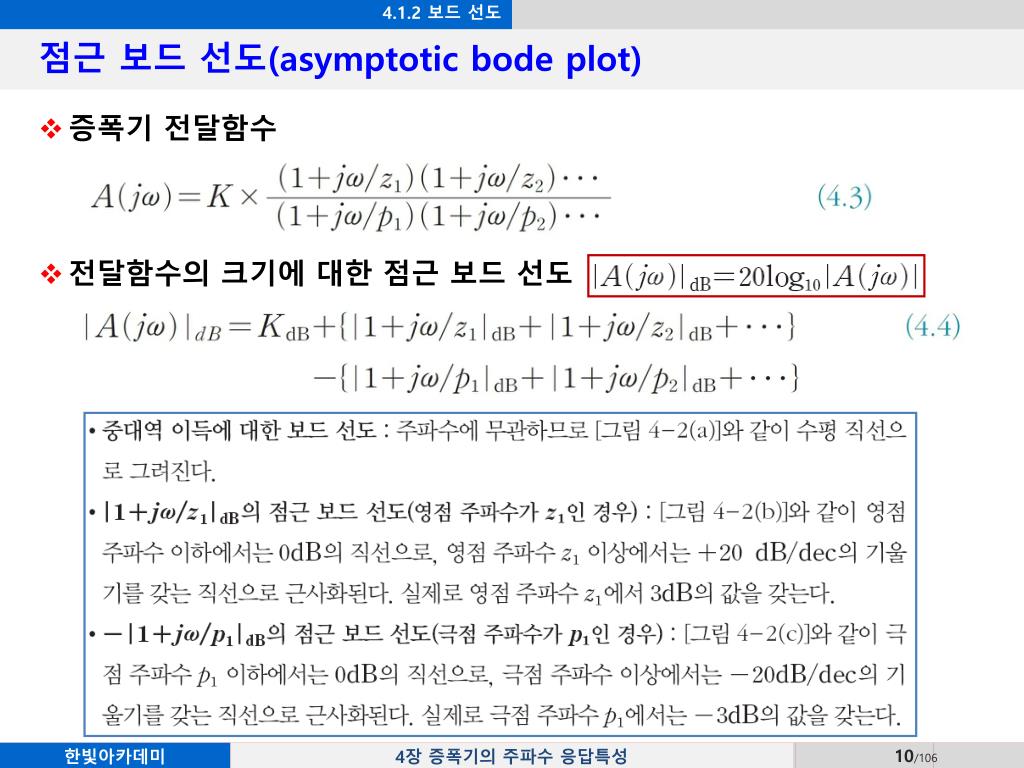Click the equation number (4.4)

(933, 325)
